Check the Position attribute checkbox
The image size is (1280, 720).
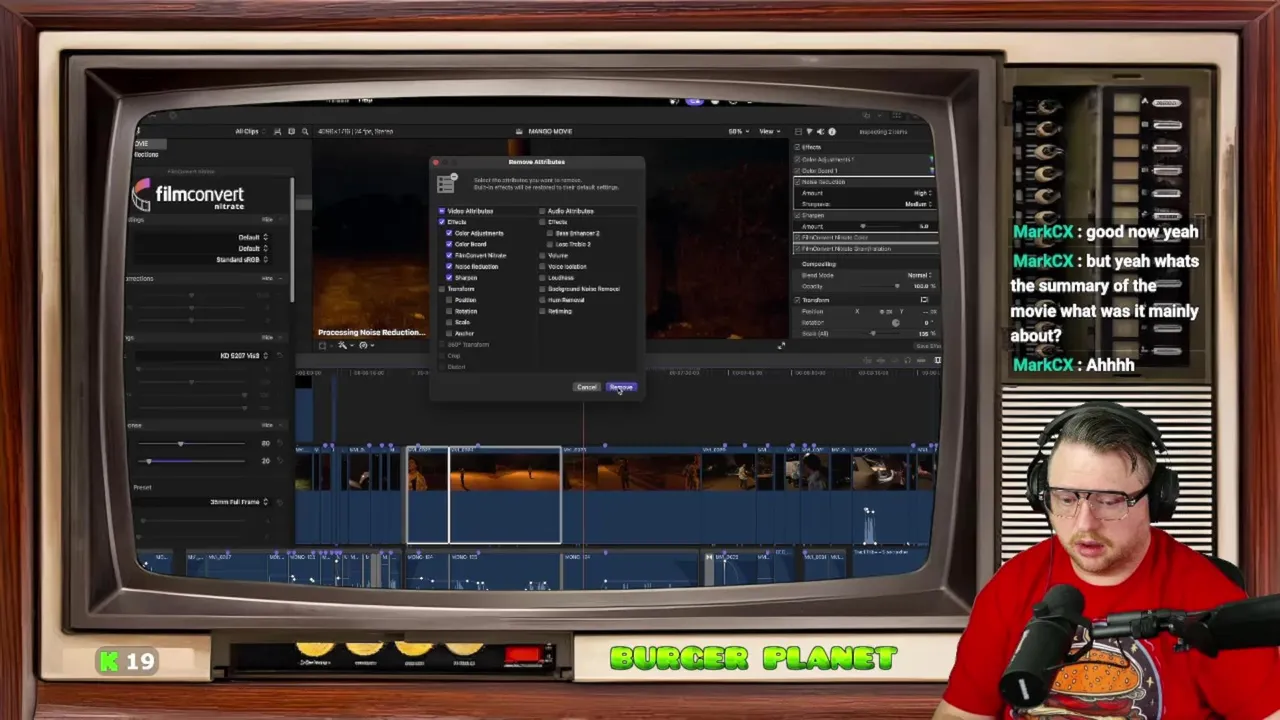450,300
